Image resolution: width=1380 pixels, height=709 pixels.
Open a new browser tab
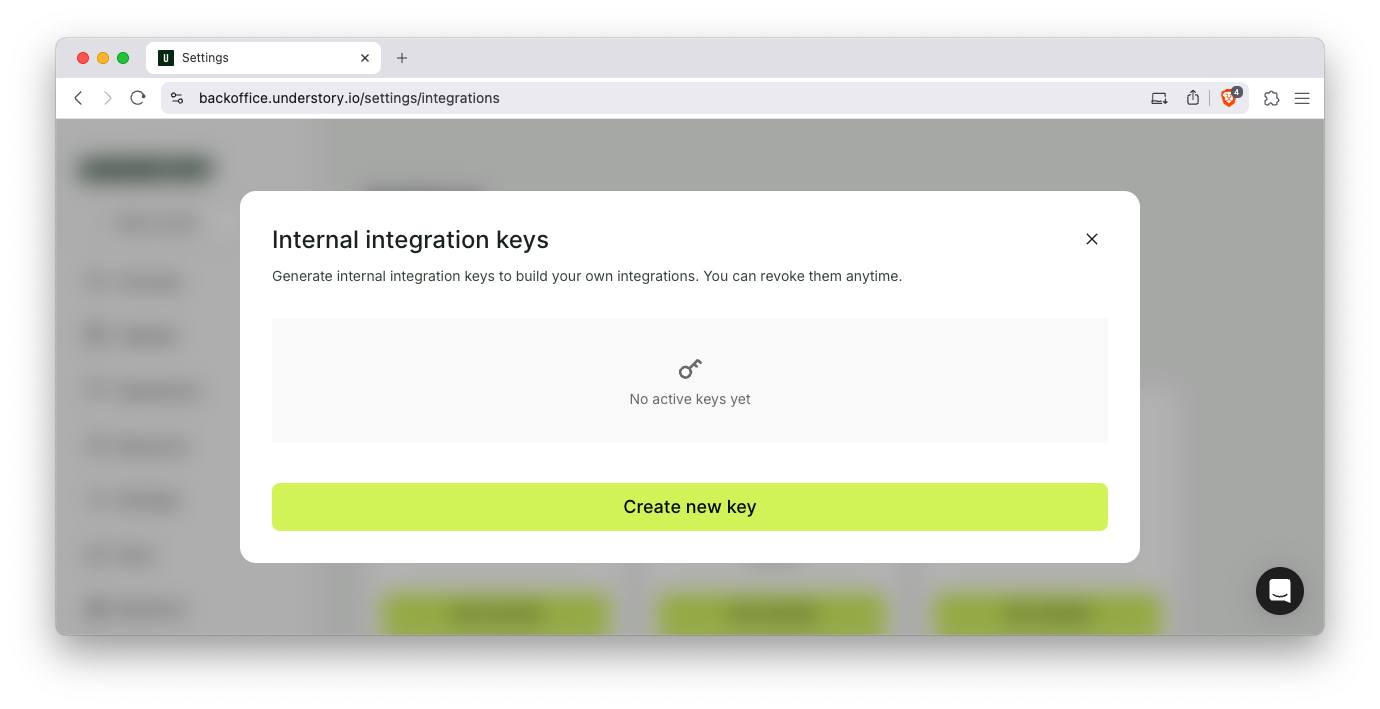(x=402, y=58)
